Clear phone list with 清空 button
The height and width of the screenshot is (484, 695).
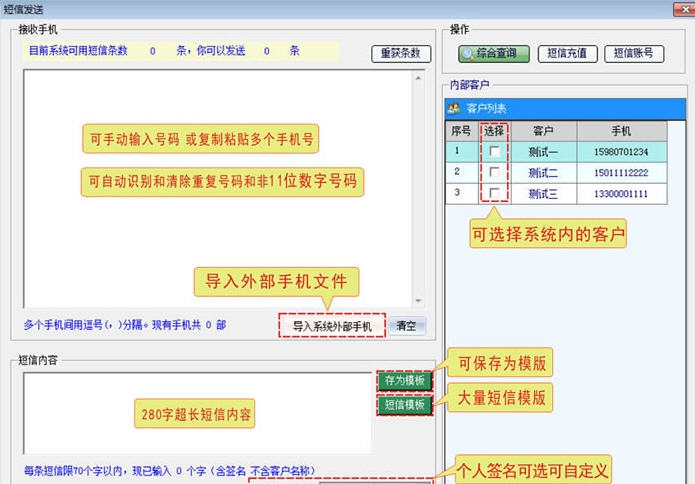pos(407,326)
